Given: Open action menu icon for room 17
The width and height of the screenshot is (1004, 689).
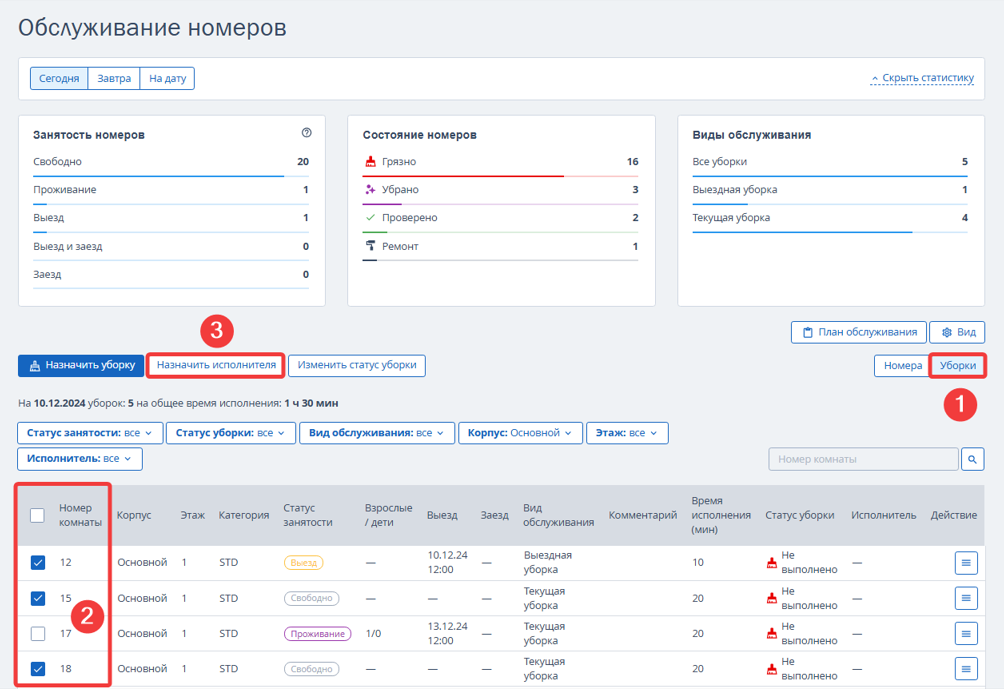Looking at the screenshot, I should coord(966,633).
